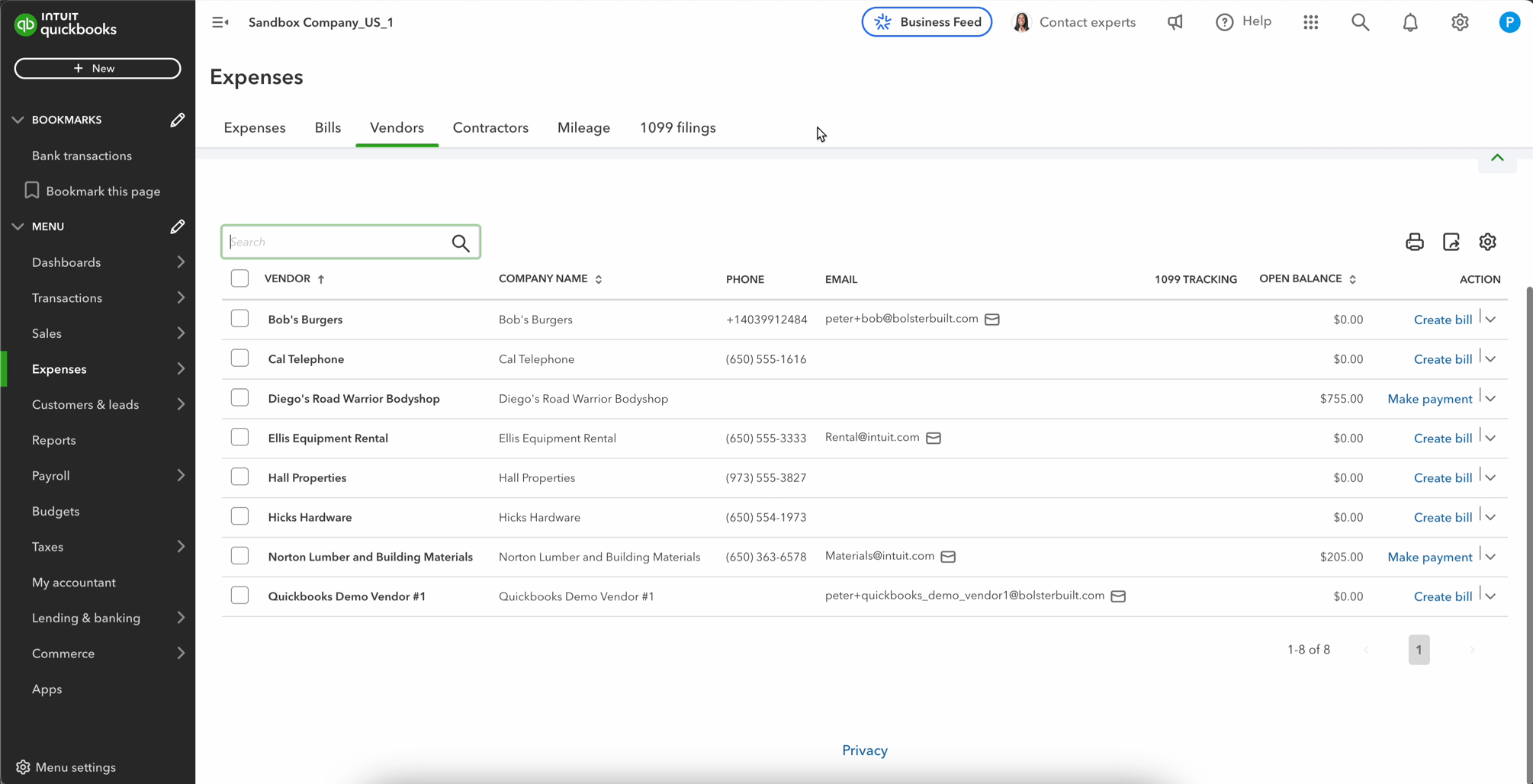Print the vendor list

click(x=1415, y=242)
